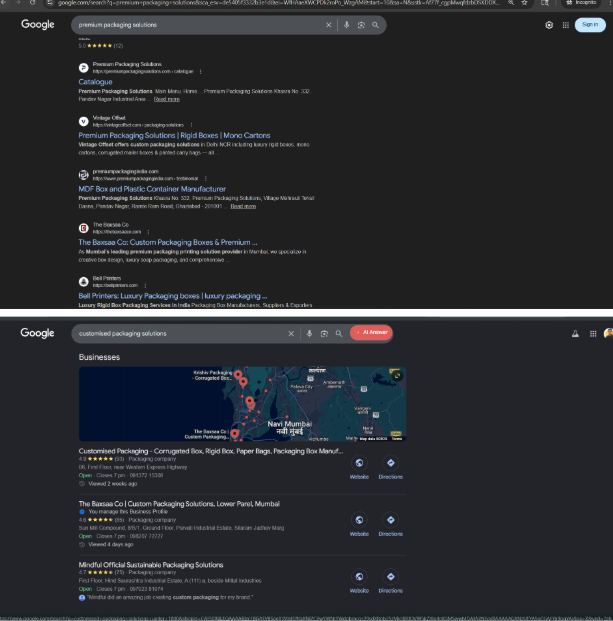Open more options for Catalogue result
Image resolution: width=613 pixels, height=621 pixels.
[200, 72]
